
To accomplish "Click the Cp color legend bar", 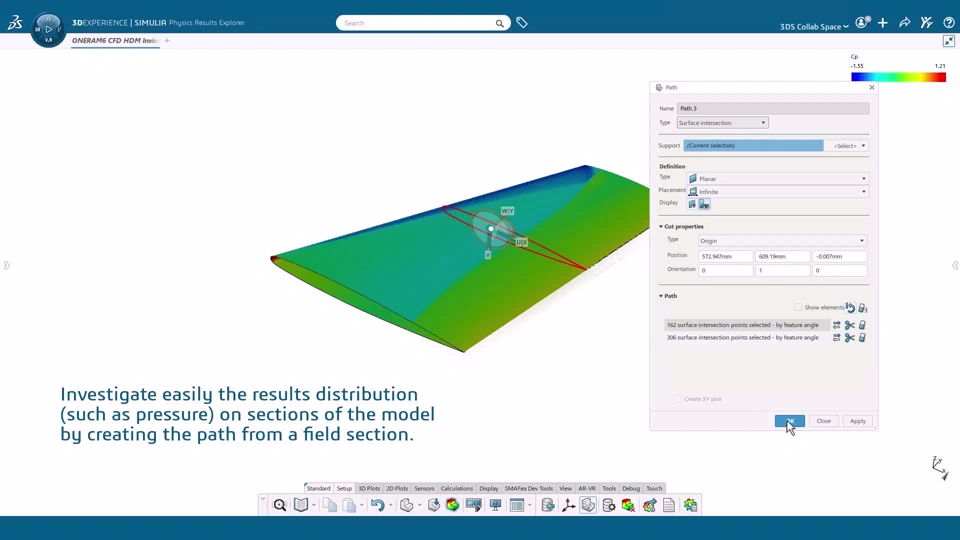I will (x=898, y=77).
